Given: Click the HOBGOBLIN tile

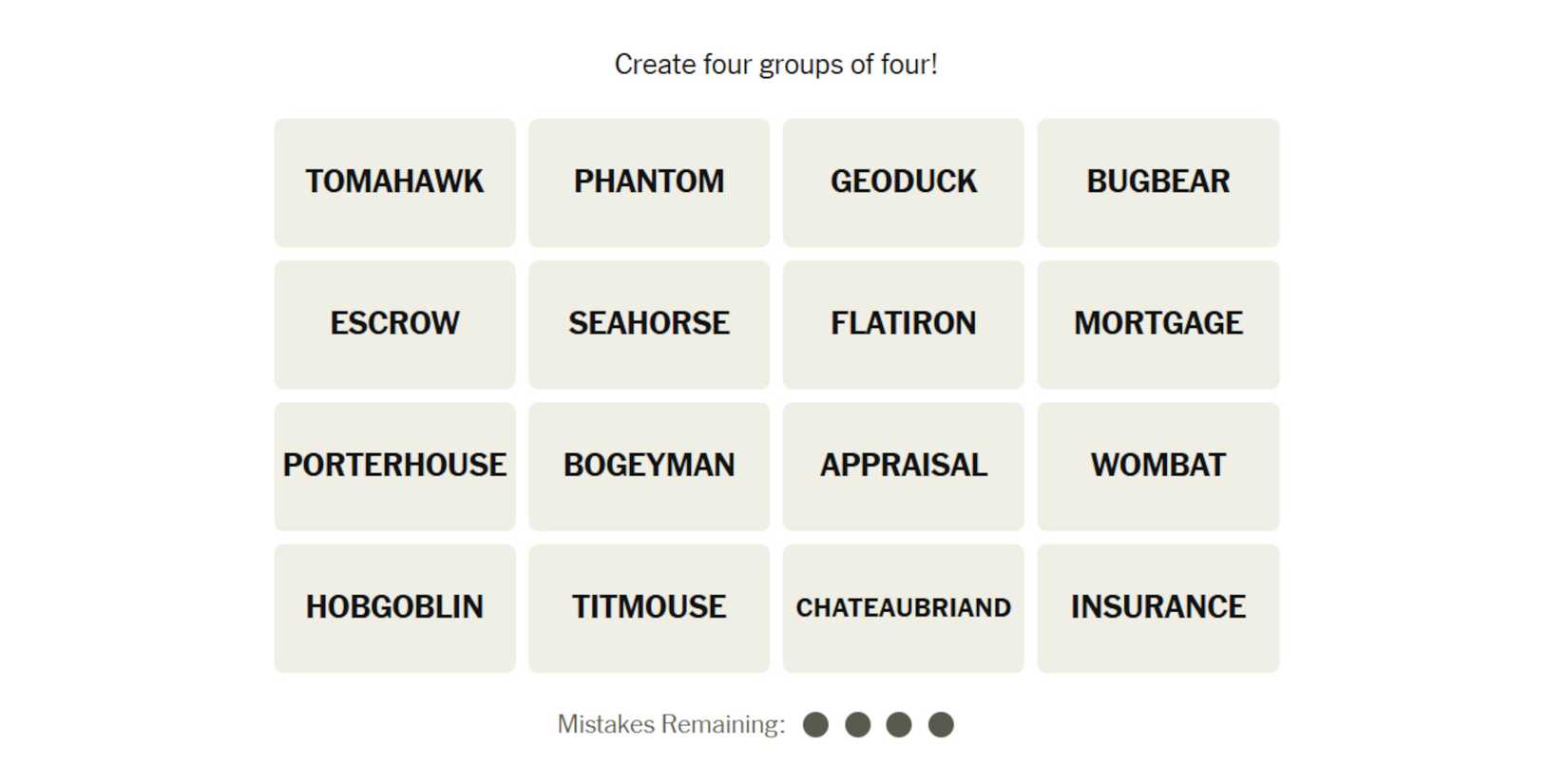Looking at the screenshot, I should coord(394,608).
